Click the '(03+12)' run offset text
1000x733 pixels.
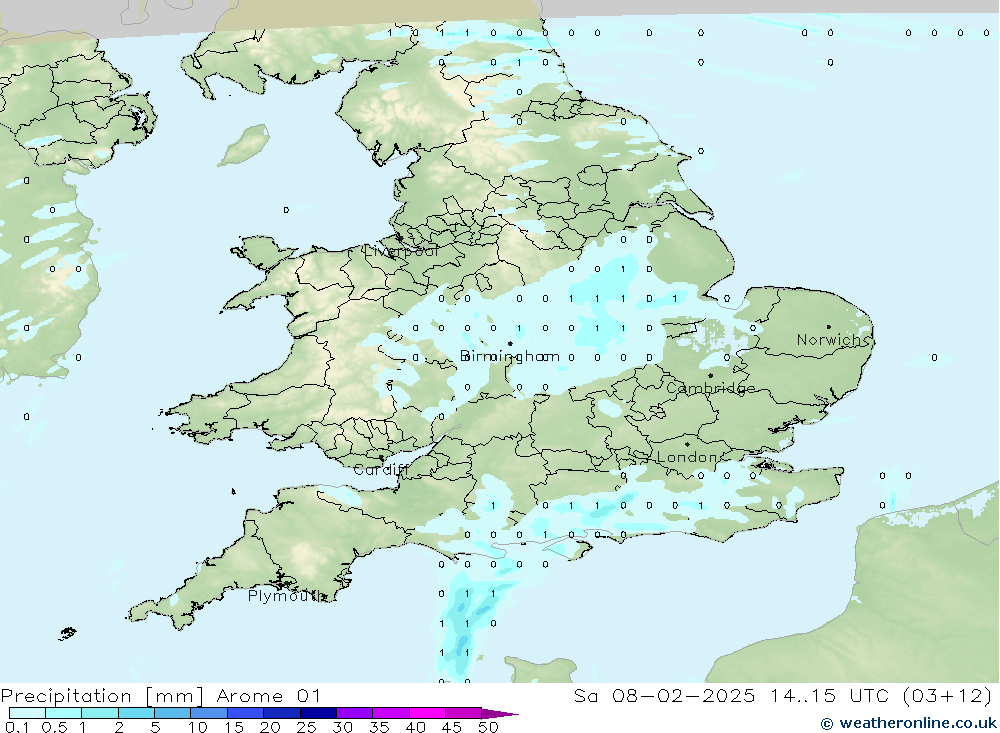coord(948,695)
